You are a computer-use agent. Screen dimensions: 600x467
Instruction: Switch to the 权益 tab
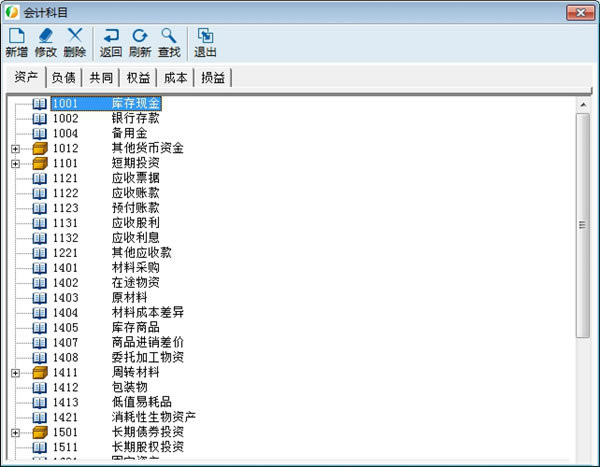click(137, 78)
